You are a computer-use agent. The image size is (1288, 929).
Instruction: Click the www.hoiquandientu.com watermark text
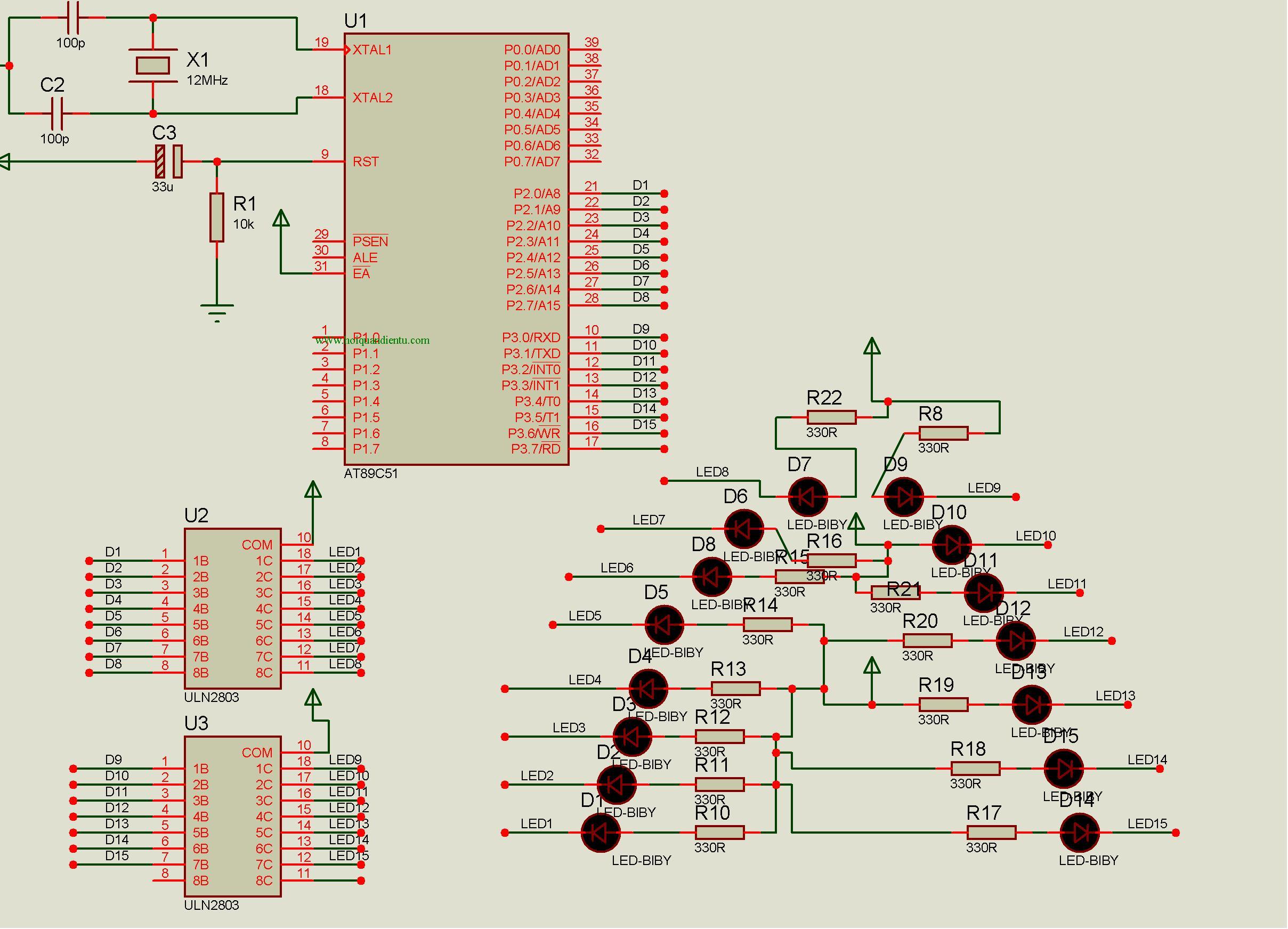pyautogui.click(x=372, y=340)
